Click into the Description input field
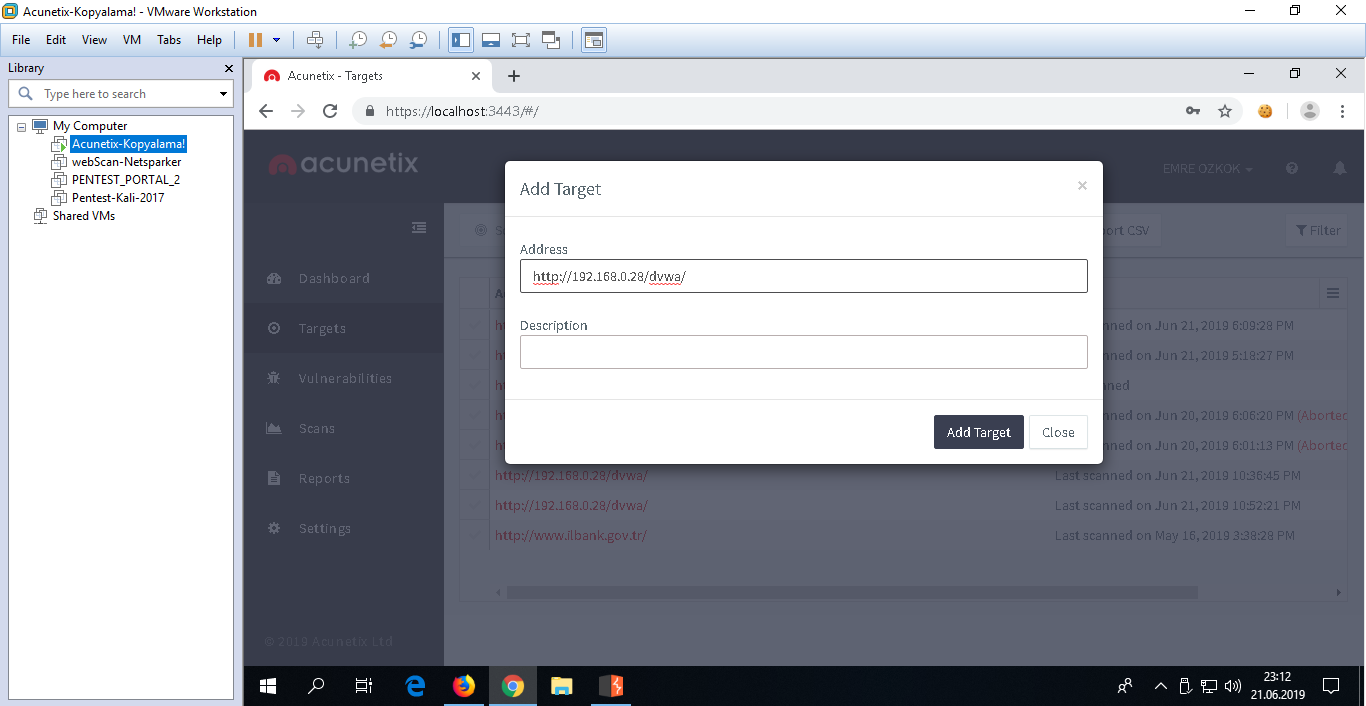 [x=803, y=352]
